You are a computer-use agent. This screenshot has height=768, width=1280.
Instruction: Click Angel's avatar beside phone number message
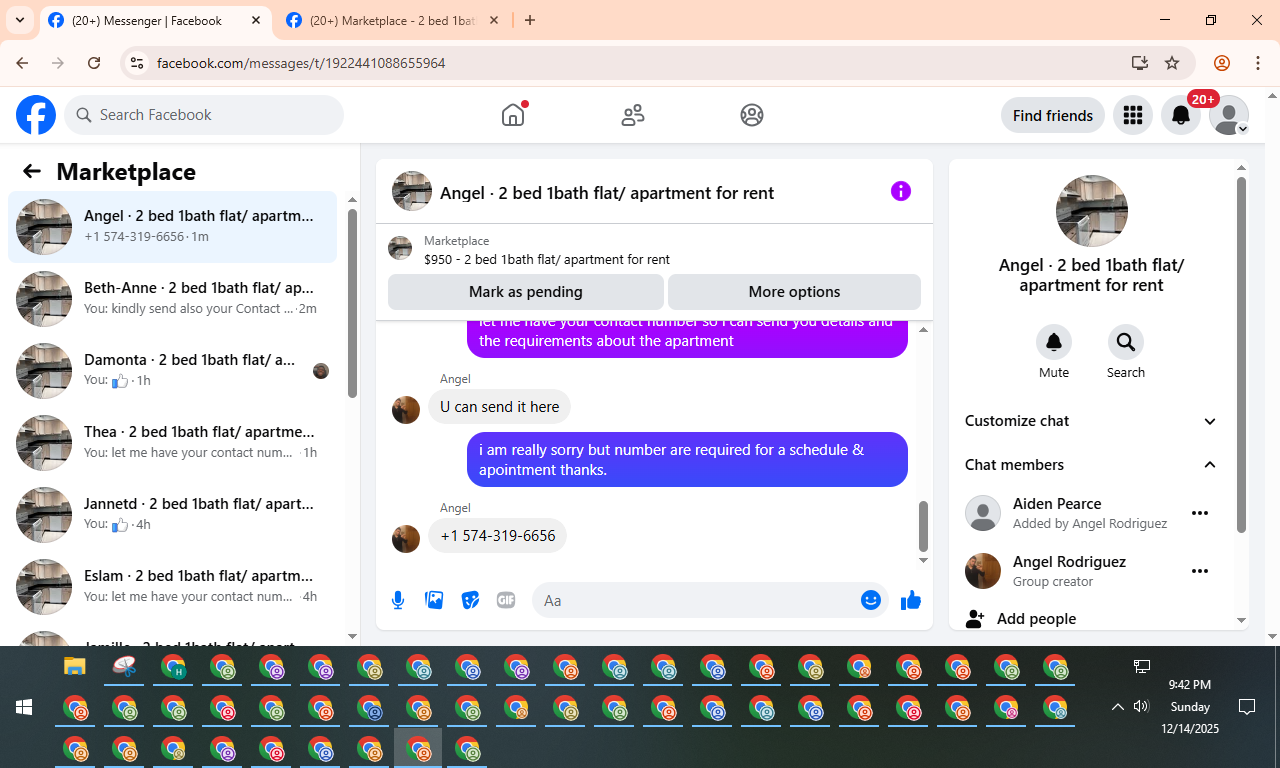point(406,539)
